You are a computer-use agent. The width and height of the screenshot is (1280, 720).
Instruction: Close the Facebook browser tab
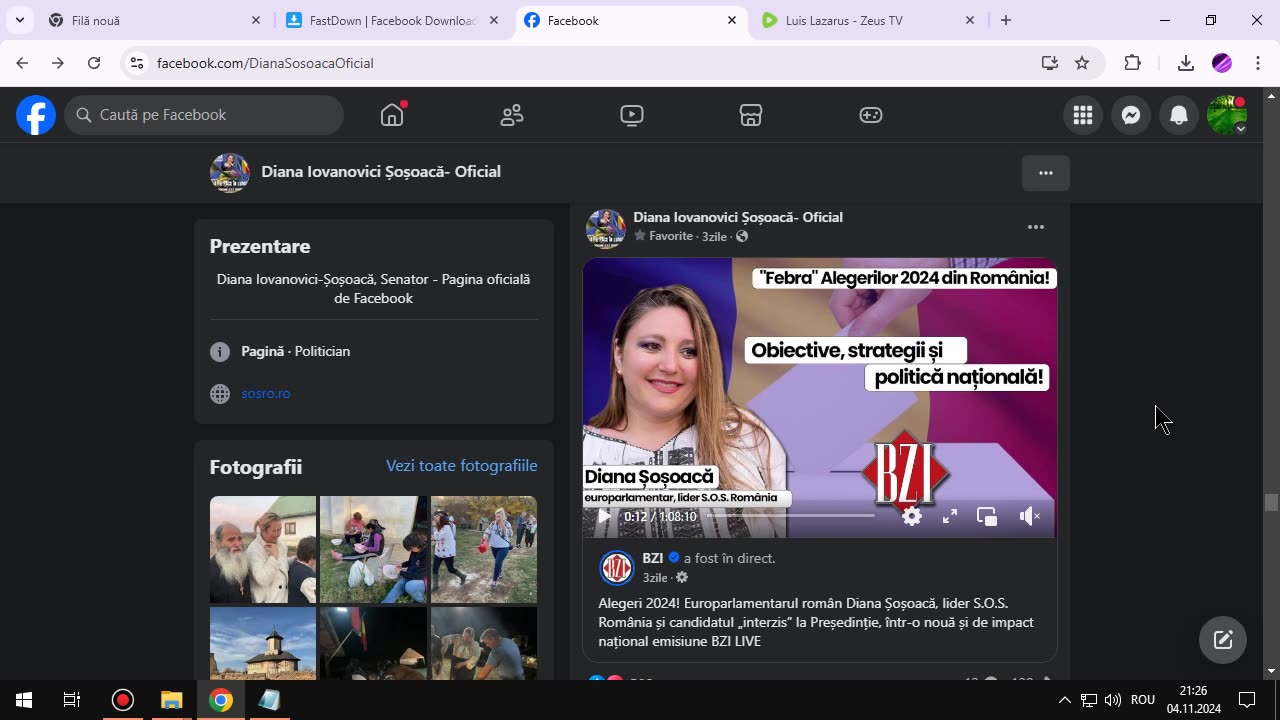tap(732, 20)
